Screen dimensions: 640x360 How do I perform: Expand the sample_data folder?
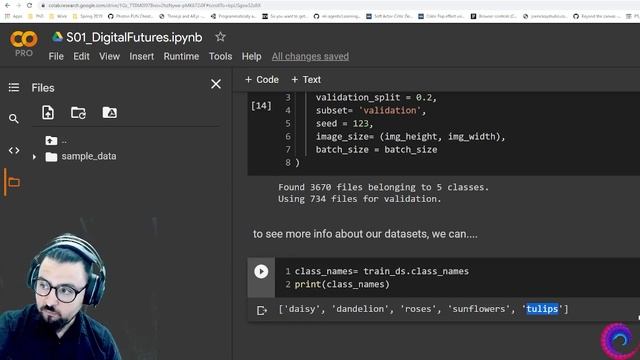34,157
